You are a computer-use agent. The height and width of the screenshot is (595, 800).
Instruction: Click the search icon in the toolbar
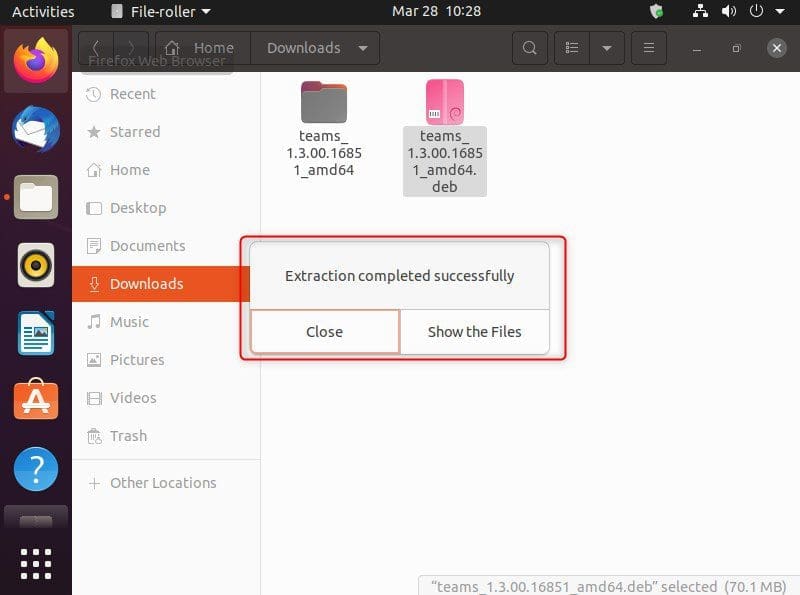coord(529,48)
